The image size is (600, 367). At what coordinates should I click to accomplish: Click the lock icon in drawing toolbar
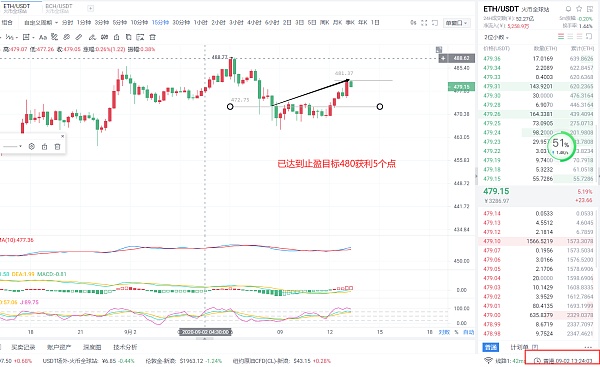(116, 37)
